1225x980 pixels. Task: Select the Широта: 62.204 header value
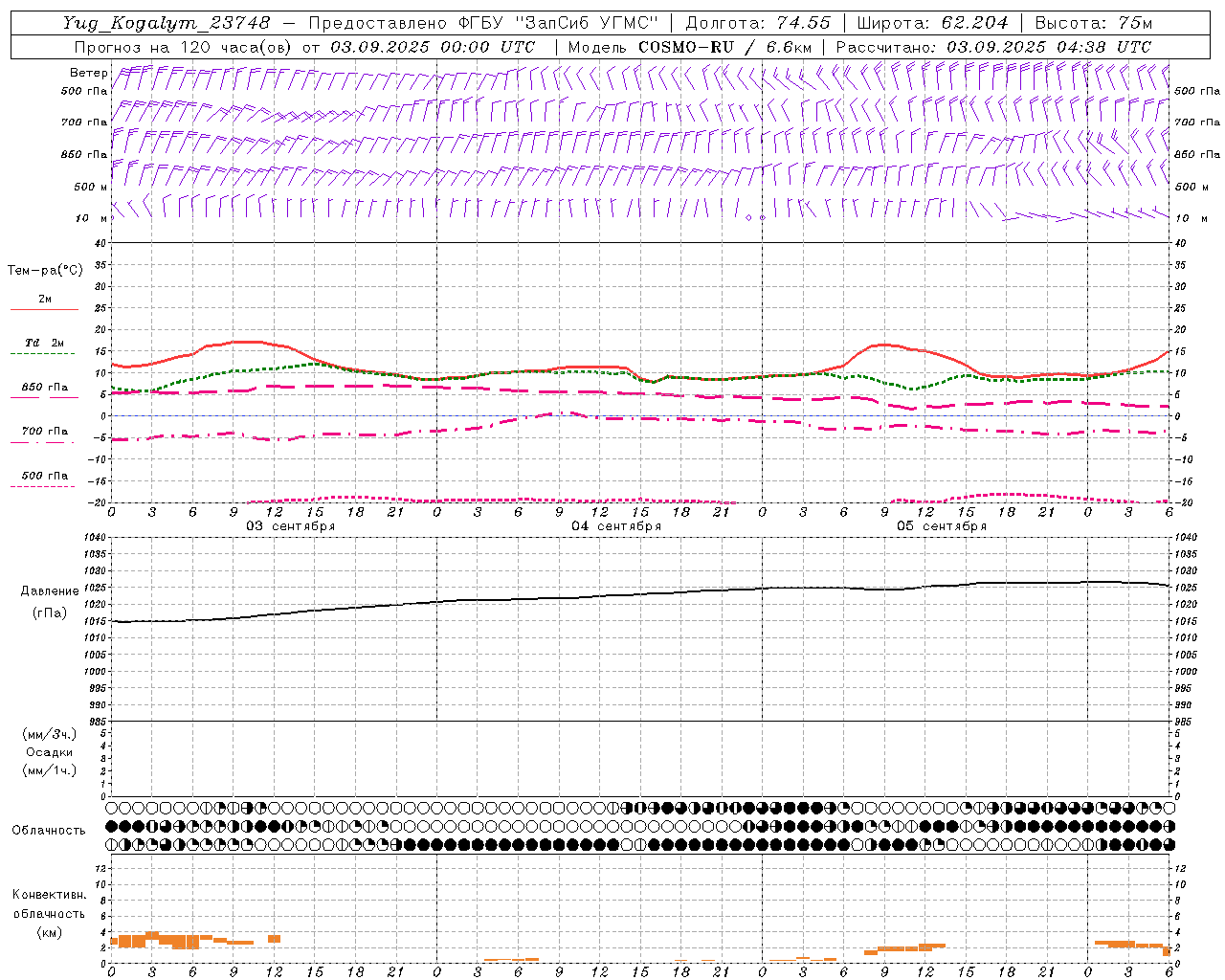[932, 23]
